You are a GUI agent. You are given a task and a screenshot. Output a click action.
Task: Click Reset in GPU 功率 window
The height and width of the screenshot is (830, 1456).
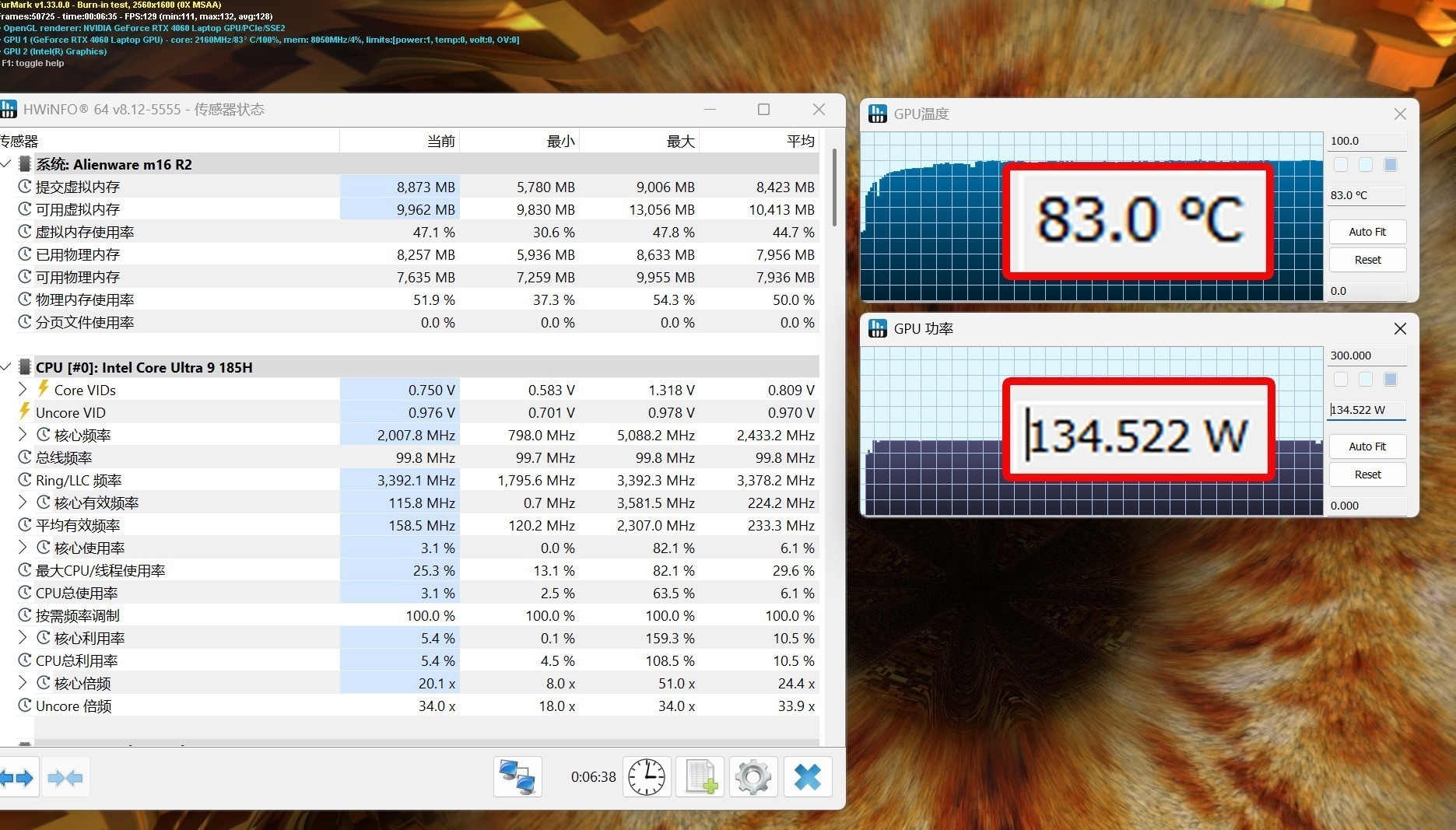point(1367,475)
